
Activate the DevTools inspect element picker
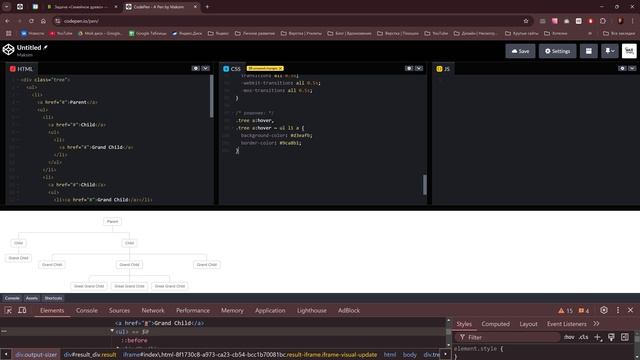click(8, 311)
